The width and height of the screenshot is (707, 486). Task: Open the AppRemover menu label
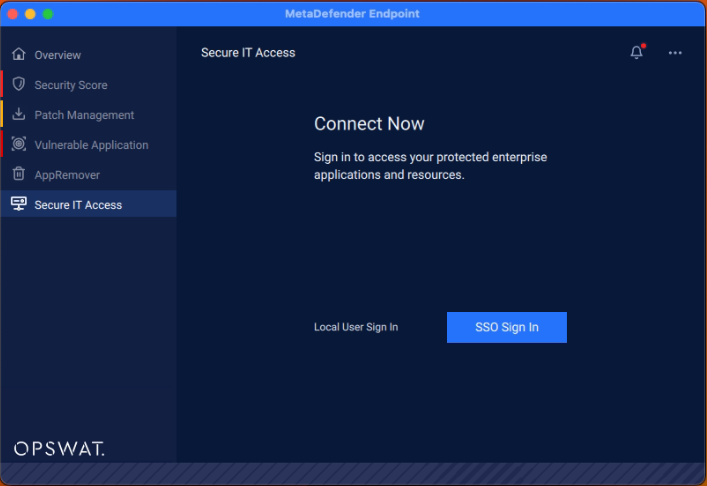tap(67, 175)
